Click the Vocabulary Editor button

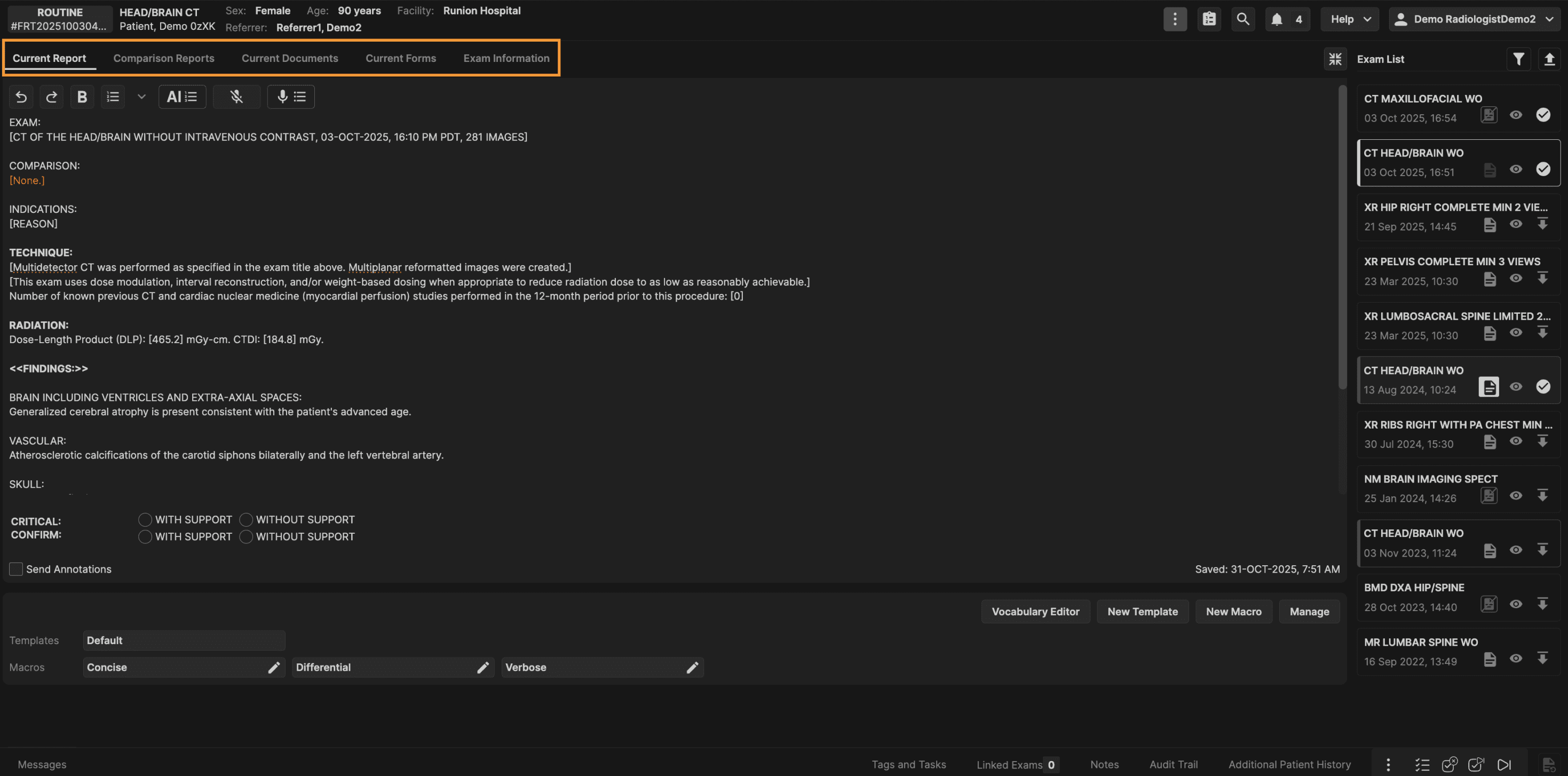1035,612
